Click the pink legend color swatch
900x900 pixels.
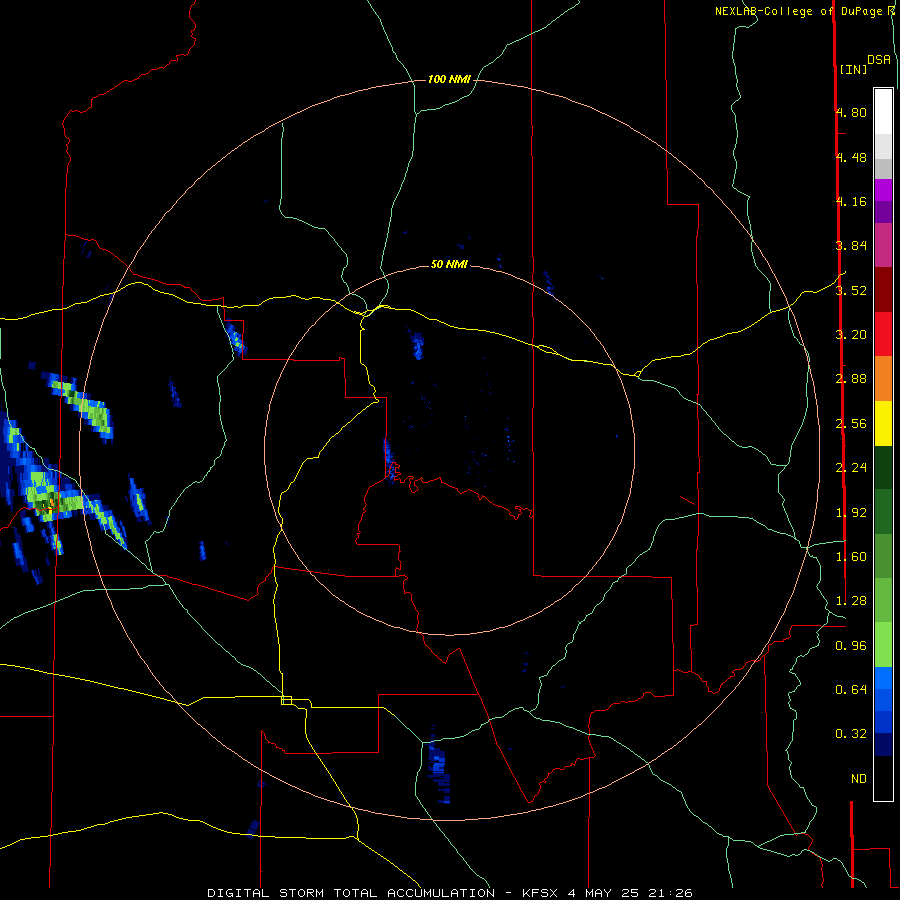[883, 245]
